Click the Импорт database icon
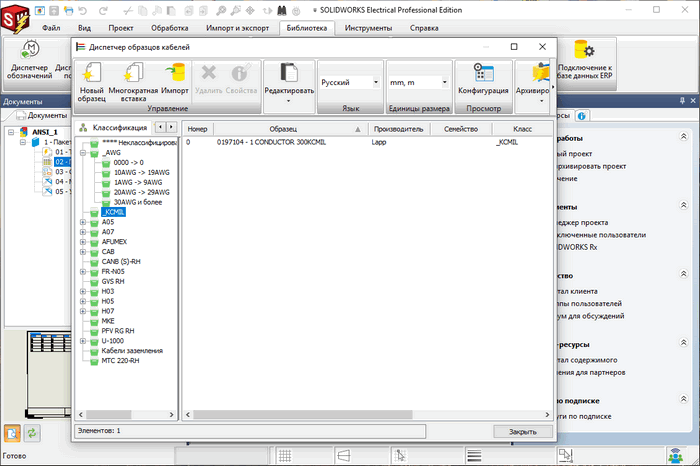Screen dimensions: 700x466 pyautogui.click(x=175, y=73)
